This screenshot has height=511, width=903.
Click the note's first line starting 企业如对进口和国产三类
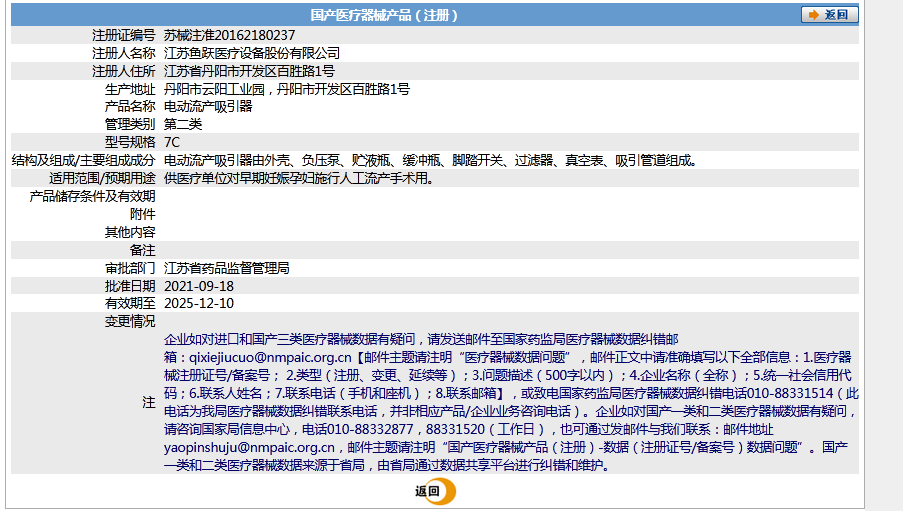pos(421,339)
